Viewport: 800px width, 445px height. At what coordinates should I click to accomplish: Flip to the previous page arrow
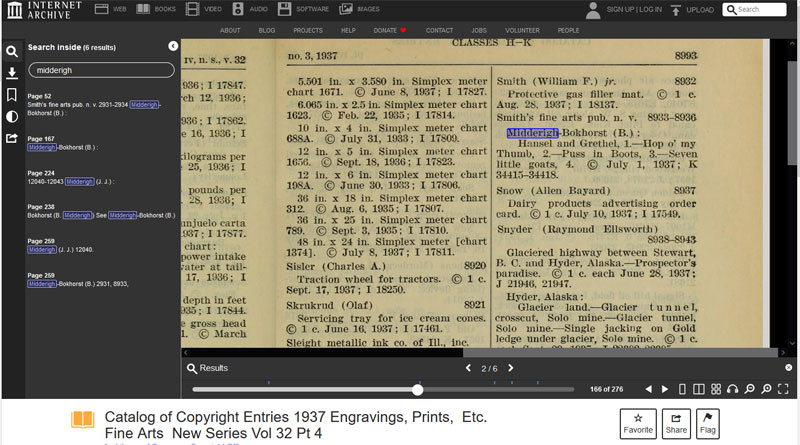648,389
